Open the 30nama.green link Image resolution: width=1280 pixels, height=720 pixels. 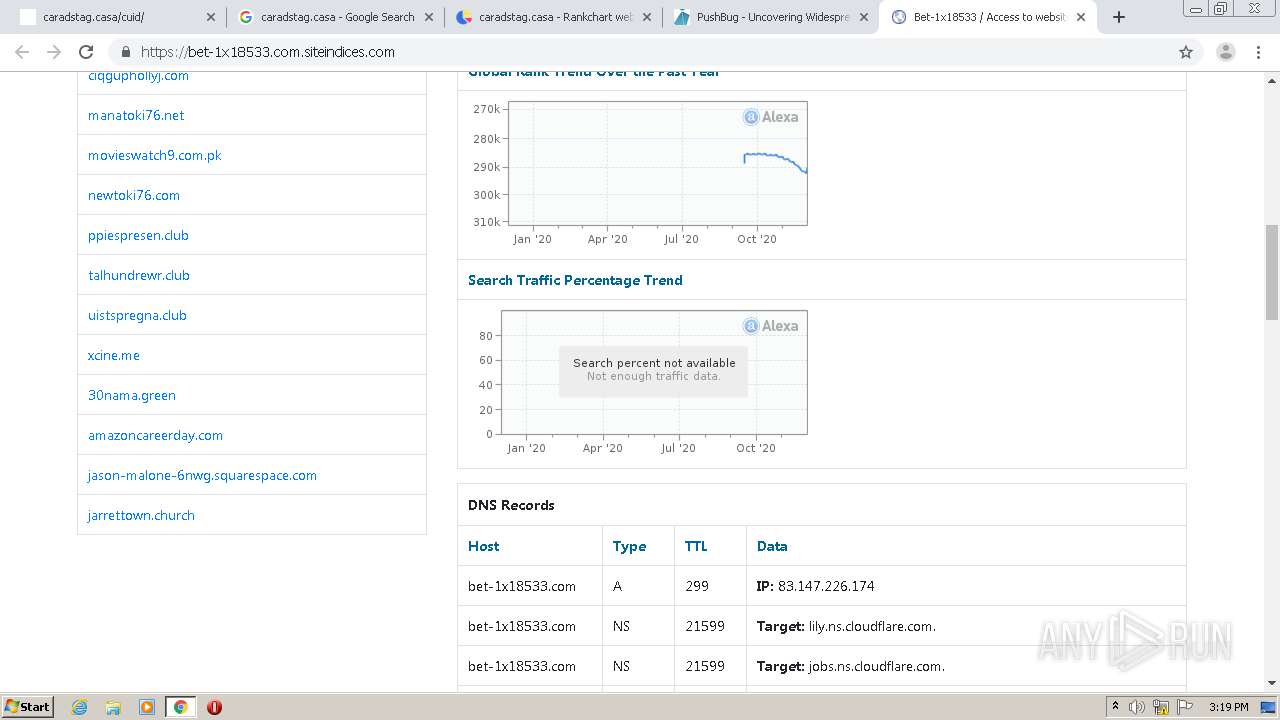(x=132, y=395)
